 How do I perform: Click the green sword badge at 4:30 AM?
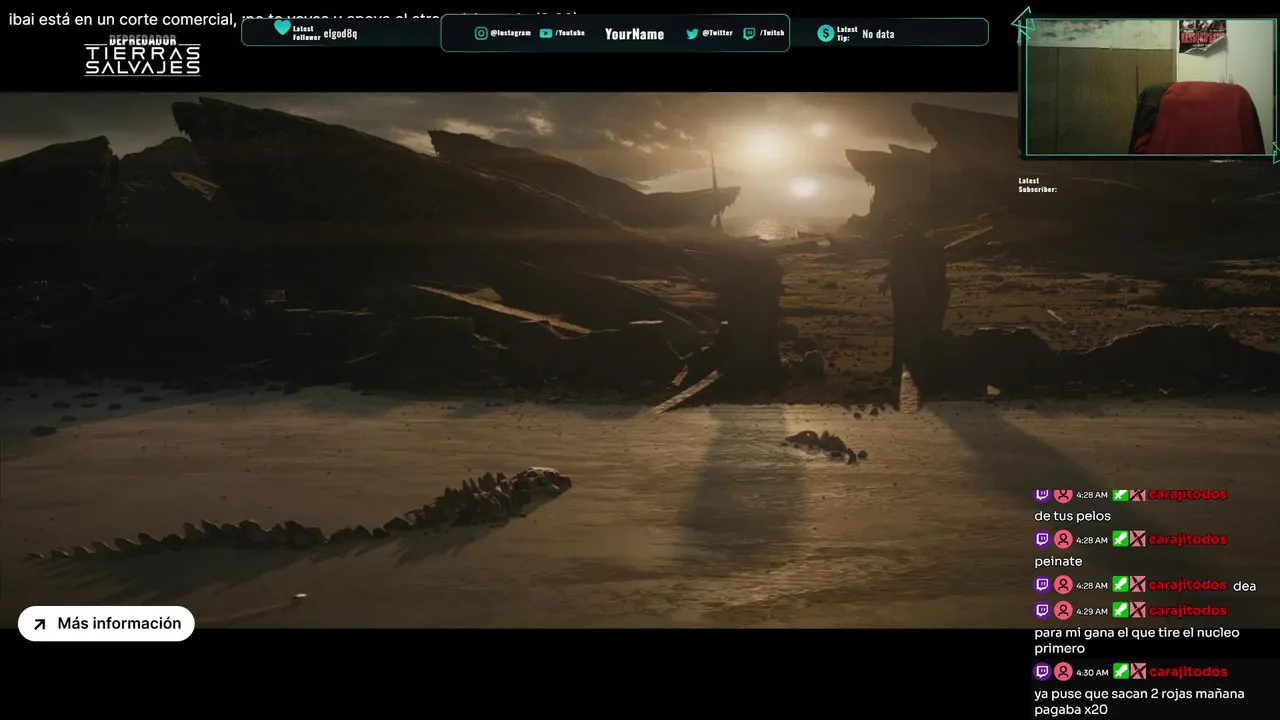tap(1121, 672)
